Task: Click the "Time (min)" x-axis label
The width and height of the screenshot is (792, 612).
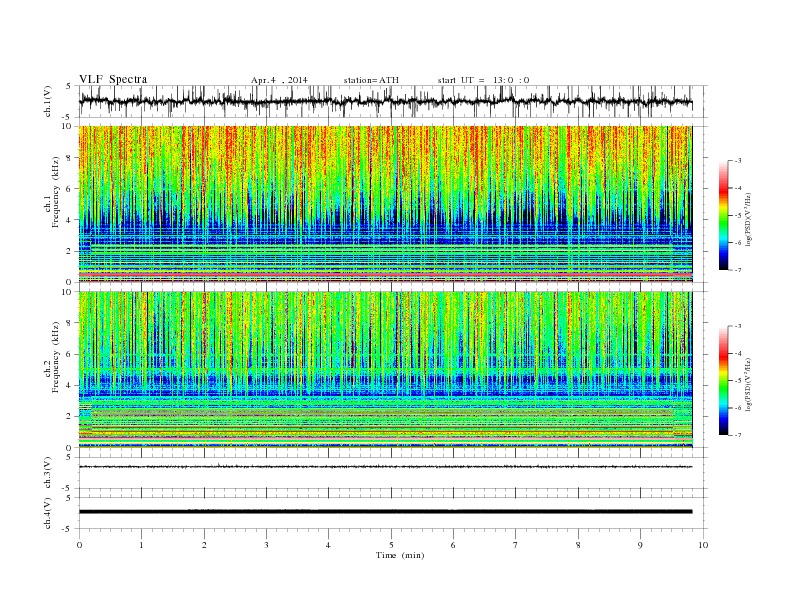Action: [x=400, y=555]
